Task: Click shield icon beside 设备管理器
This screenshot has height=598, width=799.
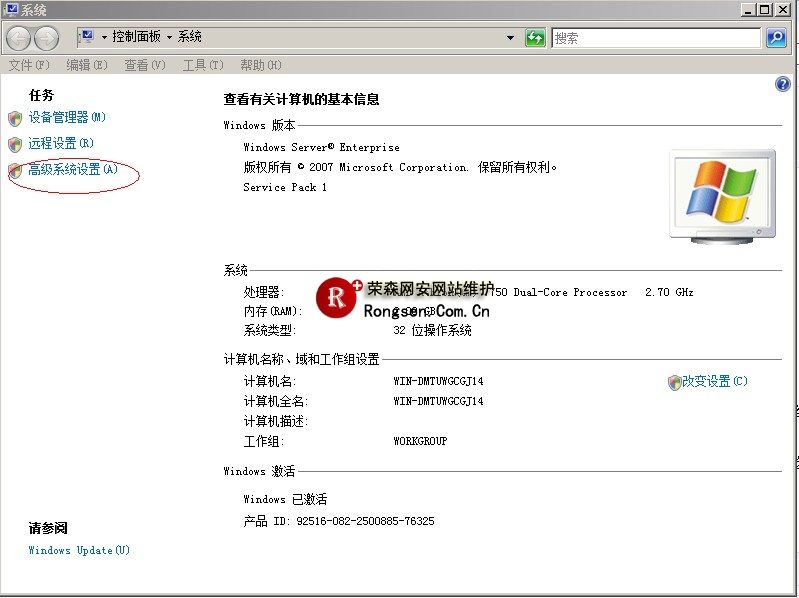Action: 15,118
